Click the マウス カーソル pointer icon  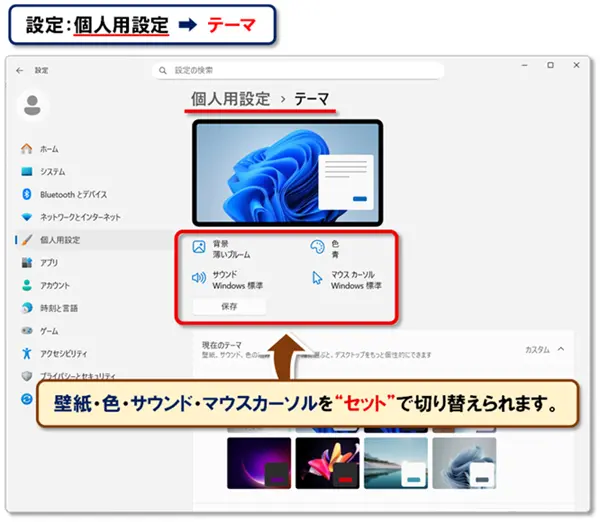(317, 278)
